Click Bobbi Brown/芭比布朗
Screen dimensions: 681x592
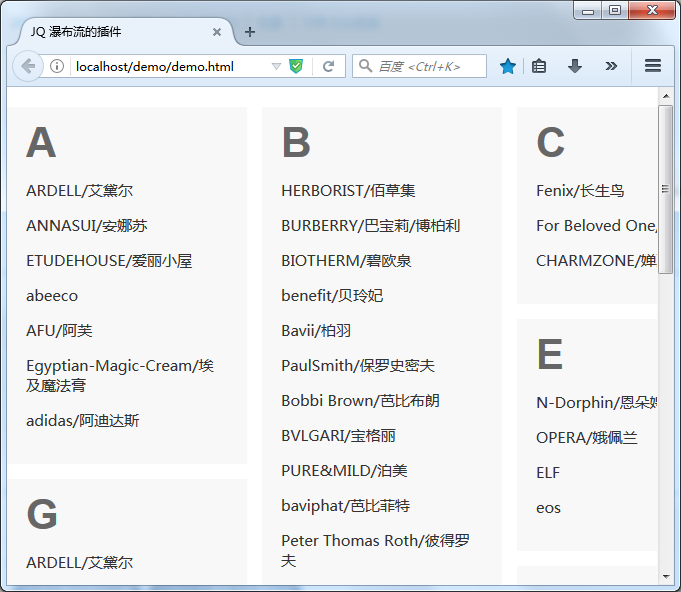tap(360, 400)
